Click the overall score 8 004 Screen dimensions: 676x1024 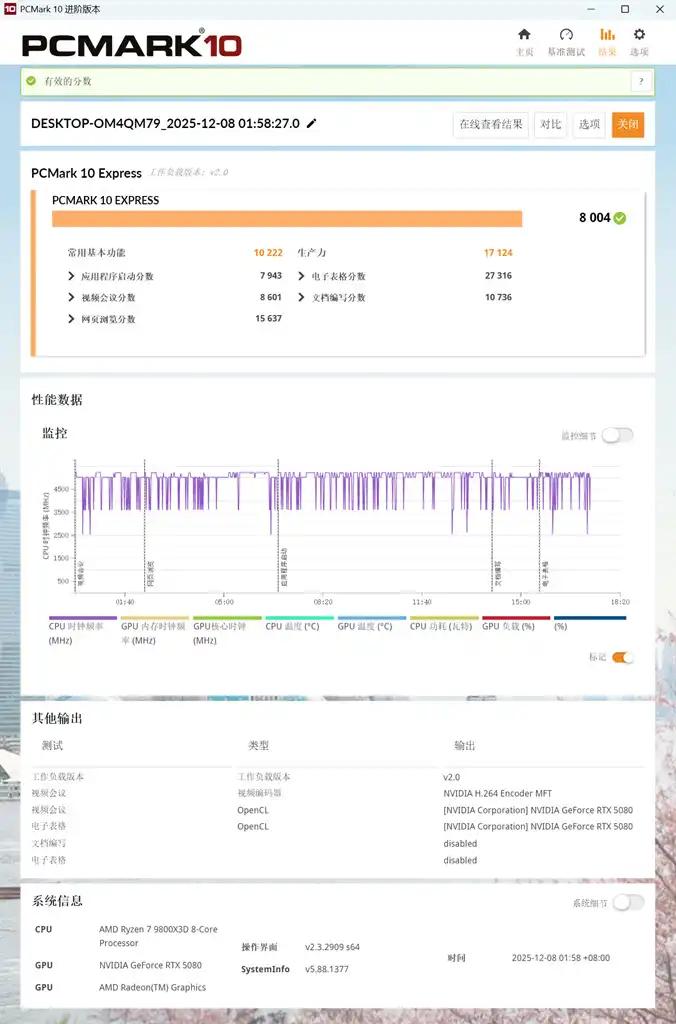point(594,218)
